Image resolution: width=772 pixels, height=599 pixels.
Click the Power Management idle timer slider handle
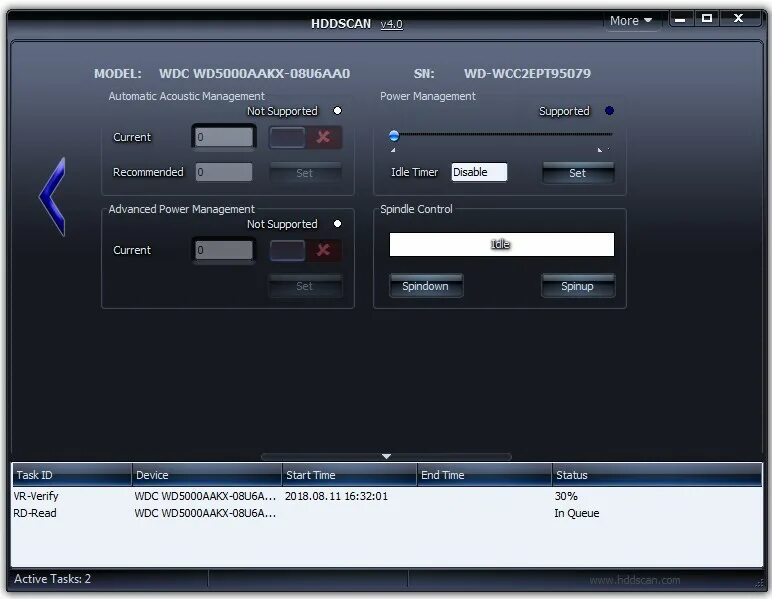click(394, 135)
